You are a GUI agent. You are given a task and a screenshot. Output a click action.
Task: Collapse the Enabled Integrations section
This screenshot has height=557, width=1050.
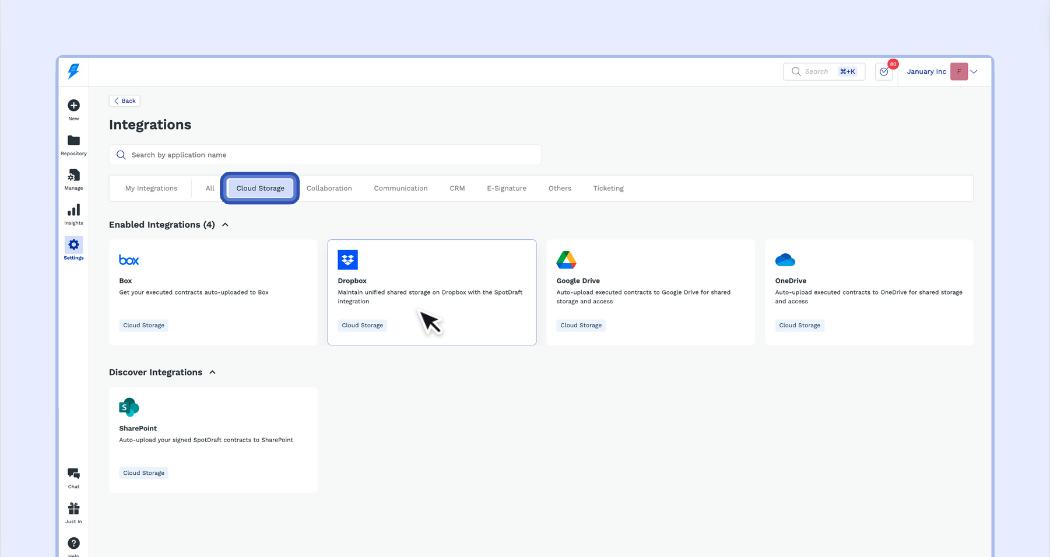click(x=225, y=225)
